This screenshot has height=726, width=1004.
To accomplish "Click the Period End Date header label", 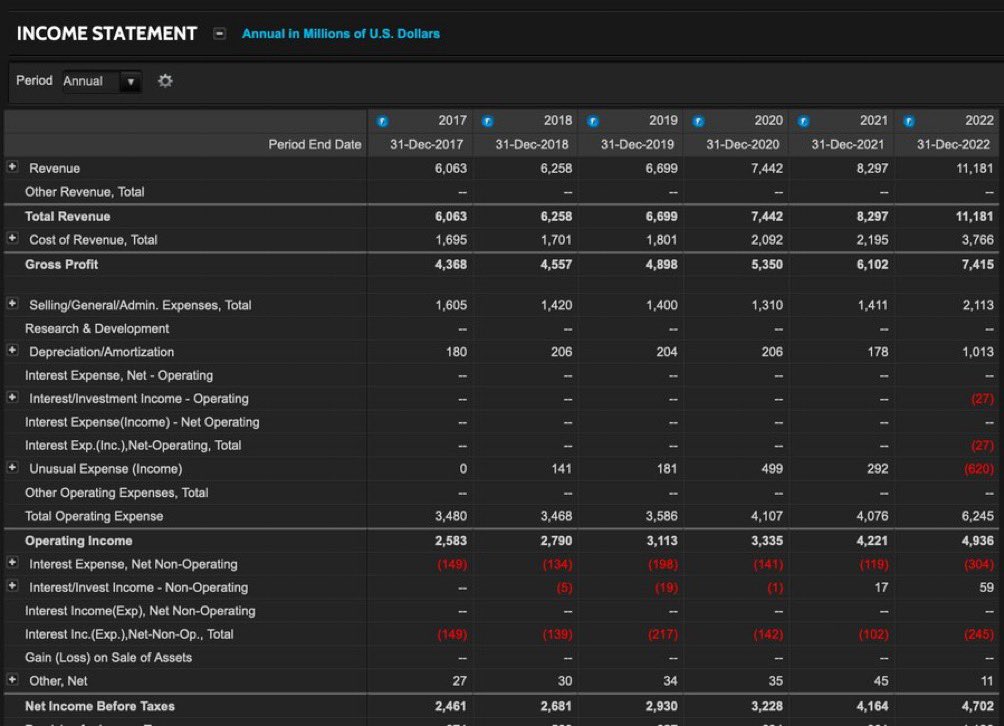I will point(314,145).
